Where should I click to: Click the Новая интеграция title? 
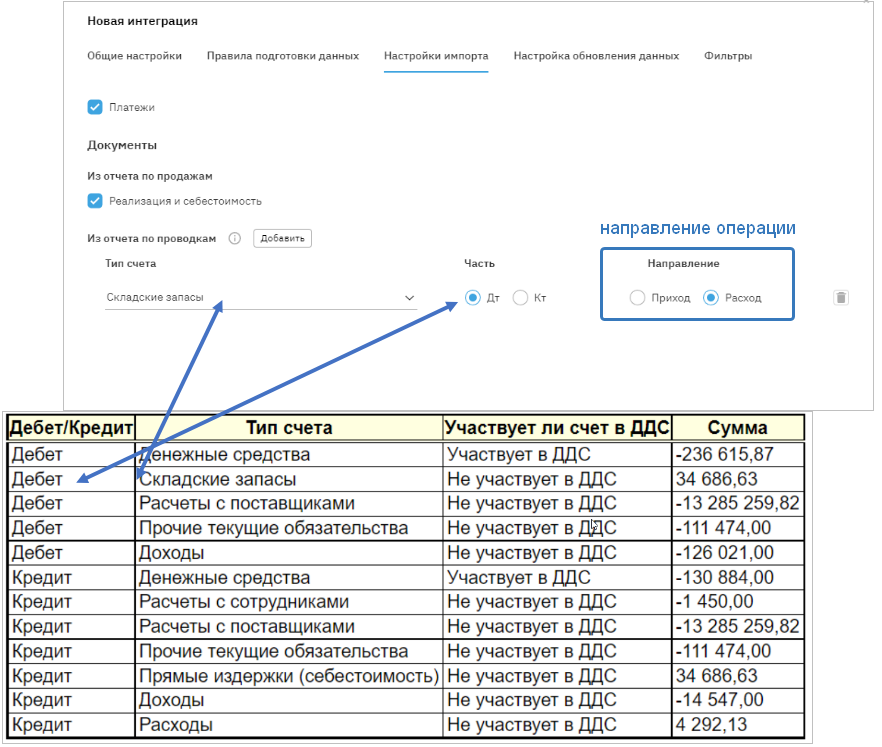click(x=142, y=21)
